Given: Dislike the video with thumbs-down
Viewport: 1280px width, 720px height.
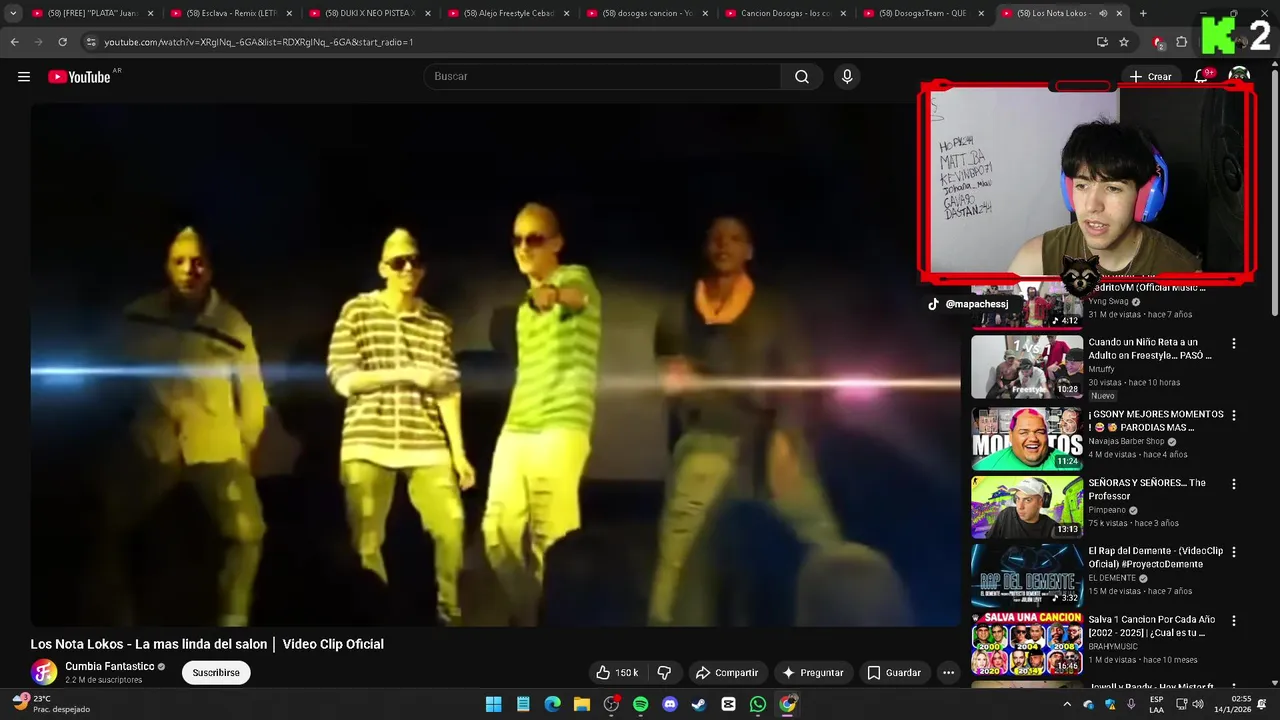Looking at the screenshot, I should pos(664,673).
